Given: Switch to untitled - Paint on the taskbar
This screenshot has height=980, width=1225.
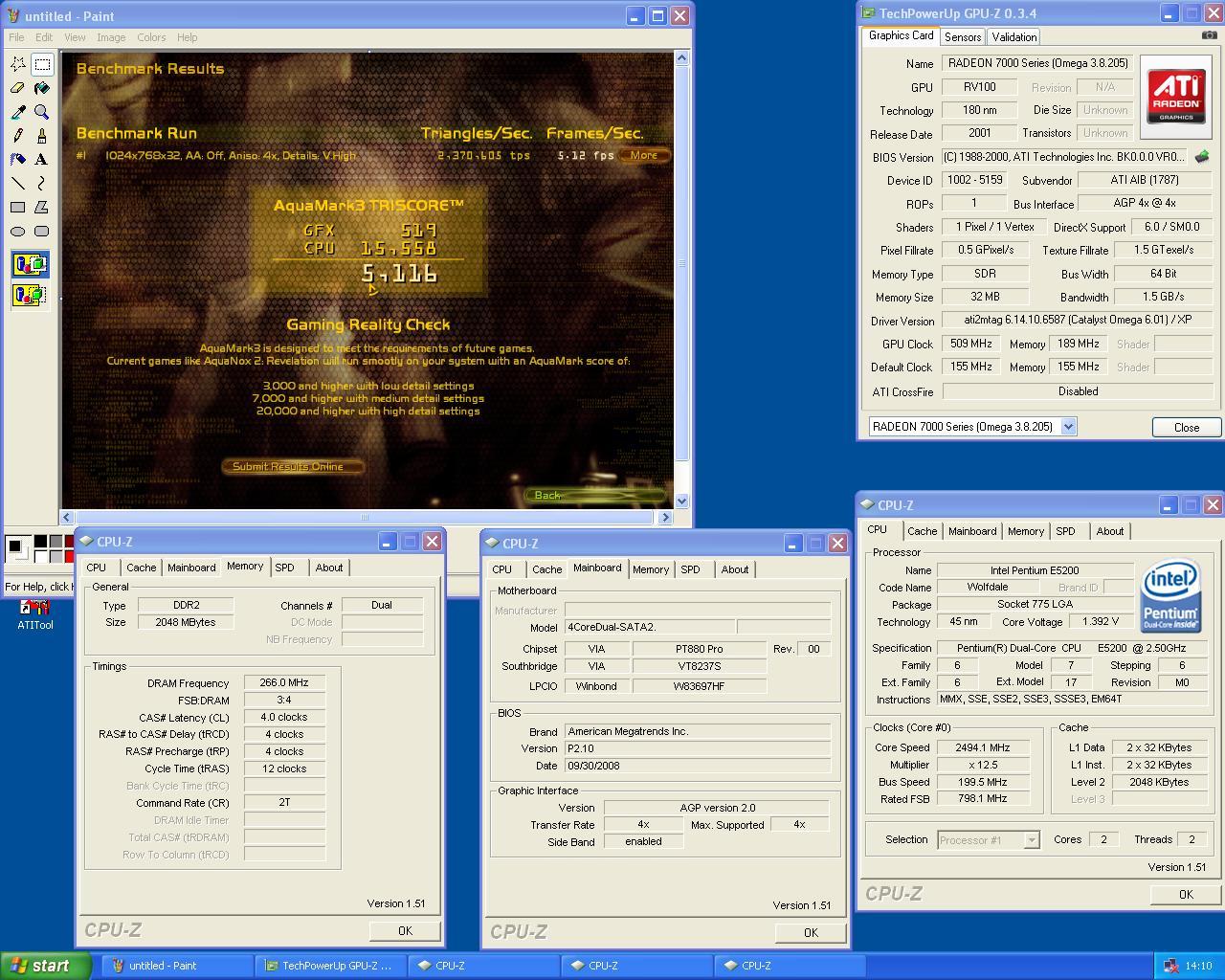Looking at the screenshot, I should click(x=177, y=966).
